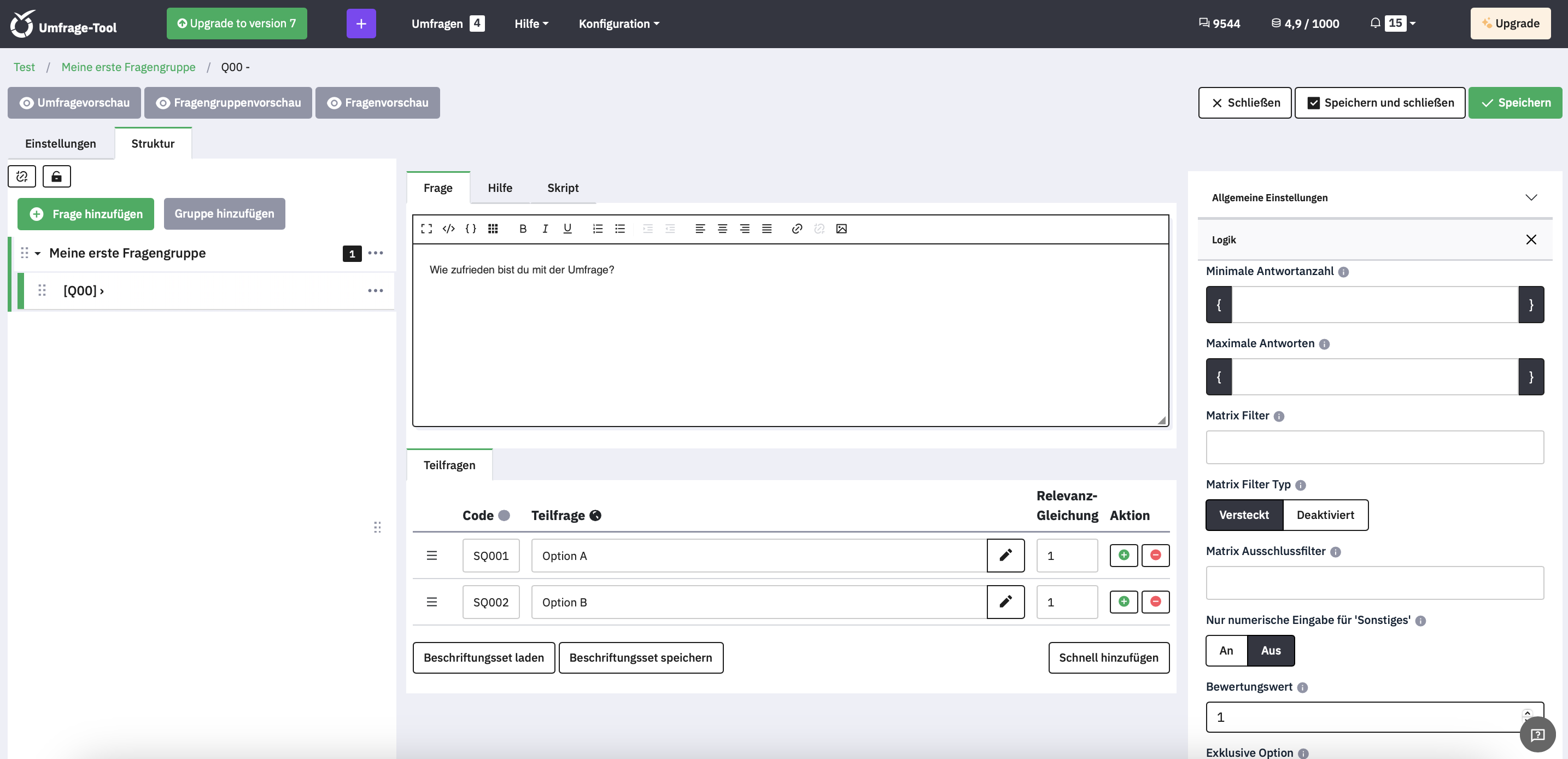The image size is (1568, 759).
Task: Click the unlock organizer icon in Struktur
Action: pos(57,177)
